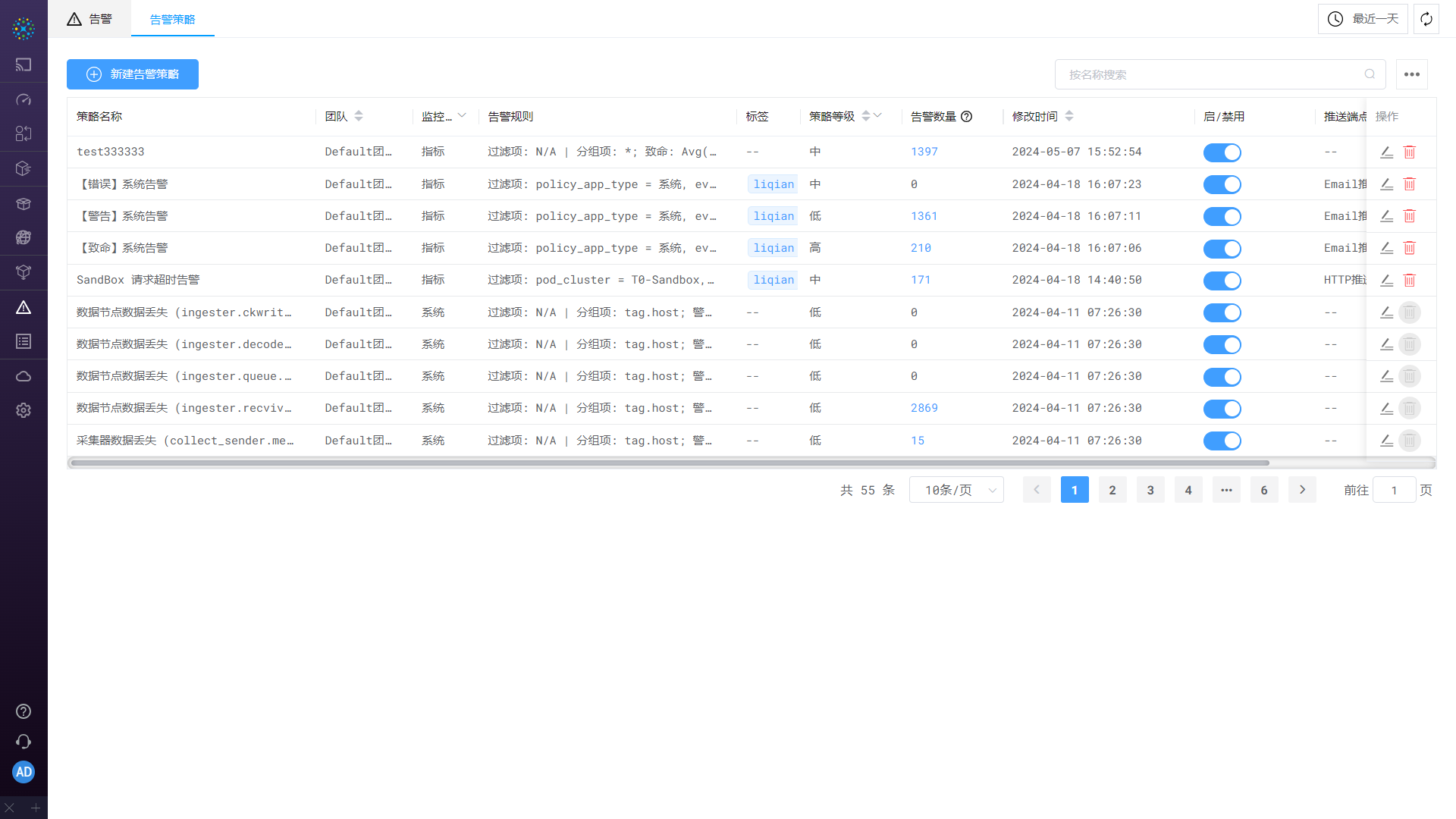Screen dimensions: 1456x819
Task: Toggle off the 【致命】系统告警 policy
Action: [x=1222, y=249]
